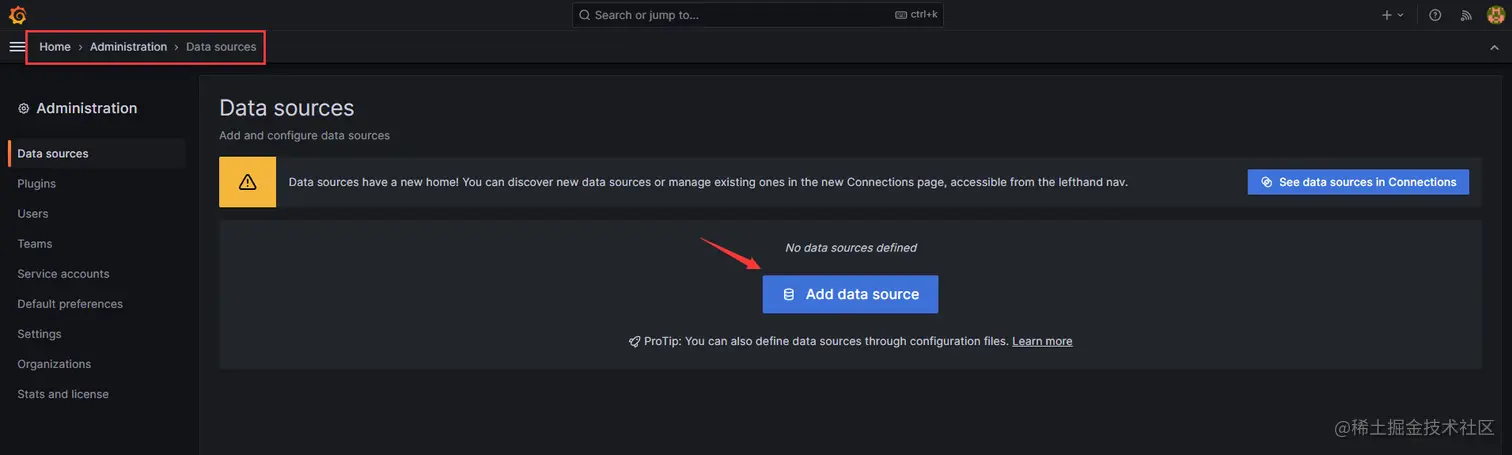Expand the New dropdown arrow beside plus
1512x455 pixels.
[1400, 15]
